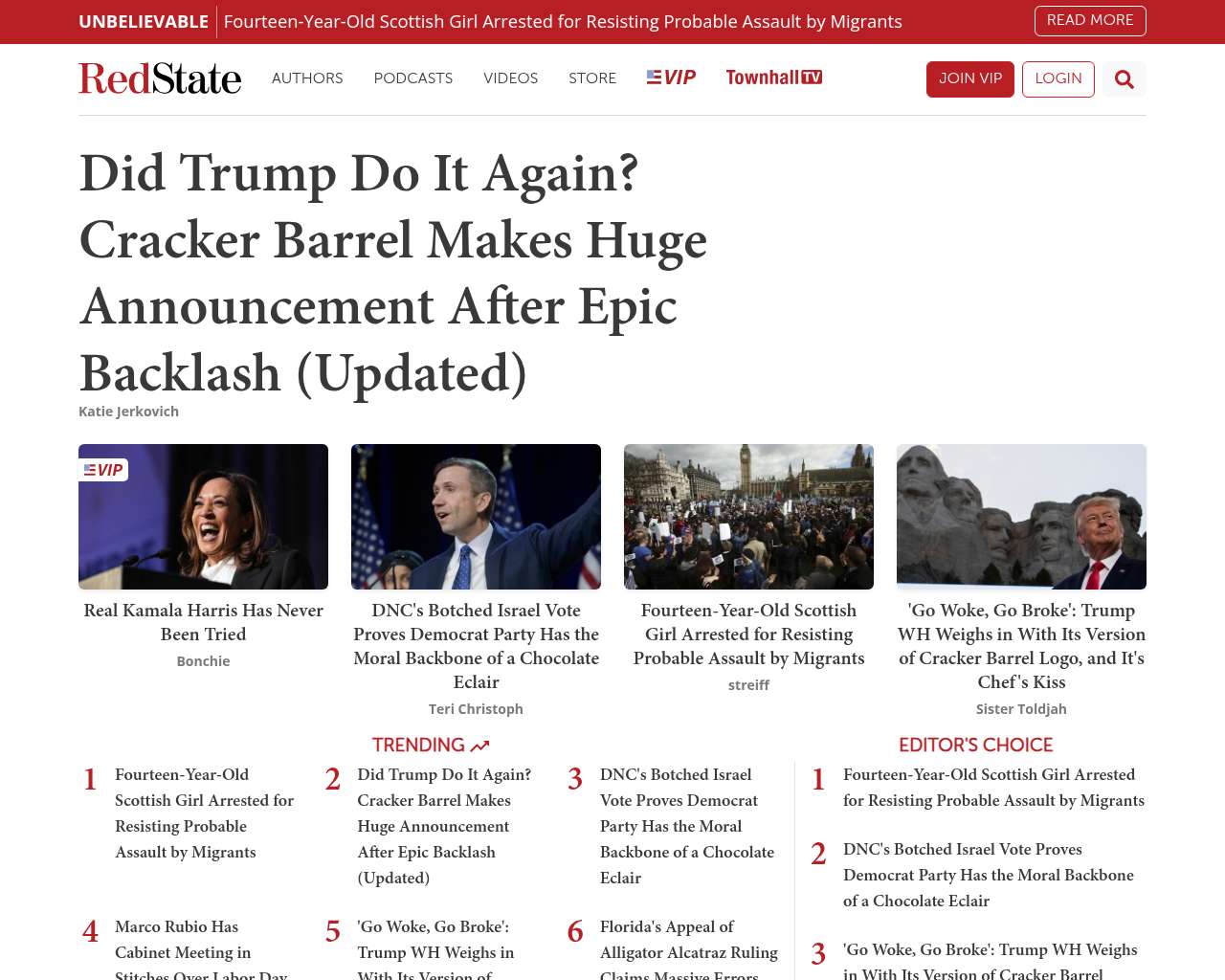Open trending item 5 Go Woke story
The image size is (1225, 980).
(x=436, y=948)
